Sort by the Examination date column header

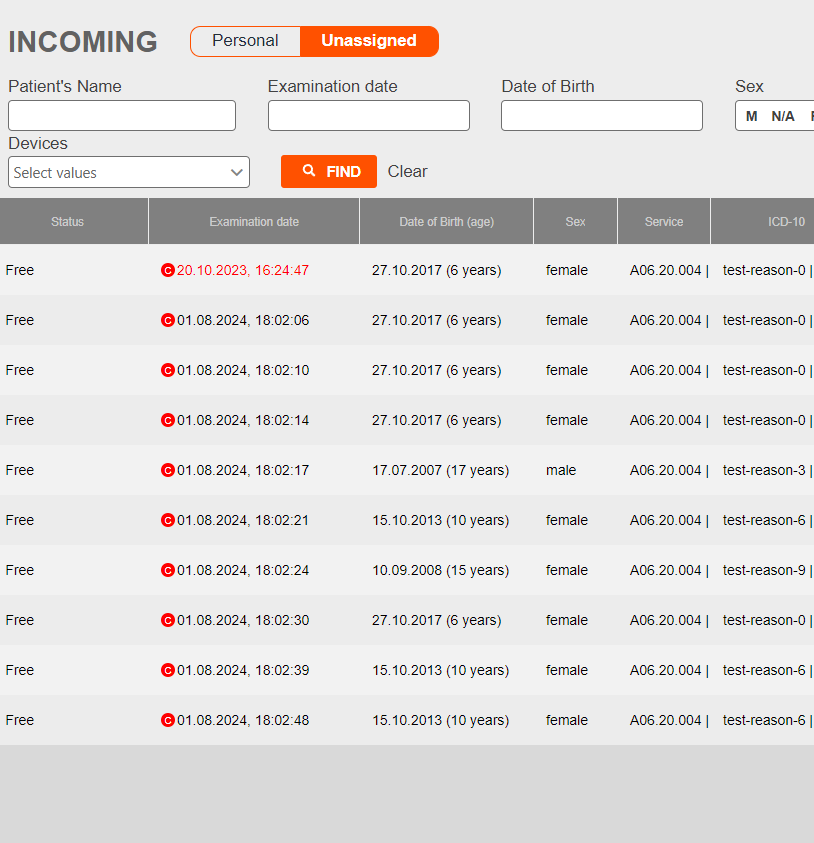pyautogui.click(x=254, y=221)
